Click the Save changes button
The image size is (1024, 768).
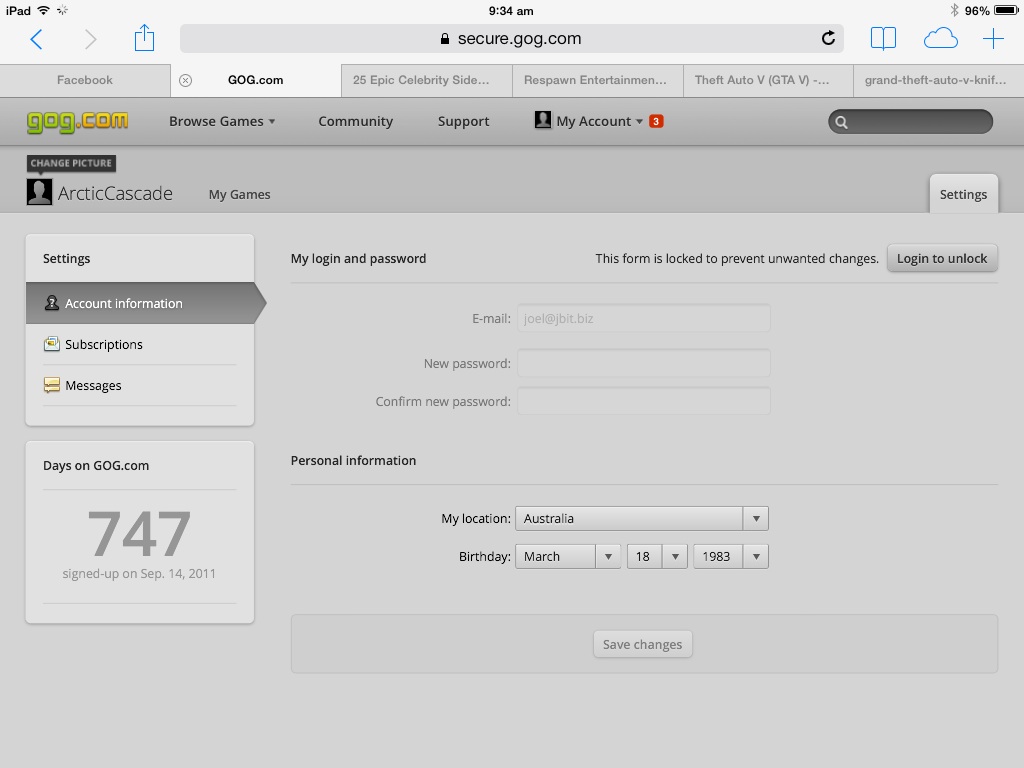pos(643,645)
